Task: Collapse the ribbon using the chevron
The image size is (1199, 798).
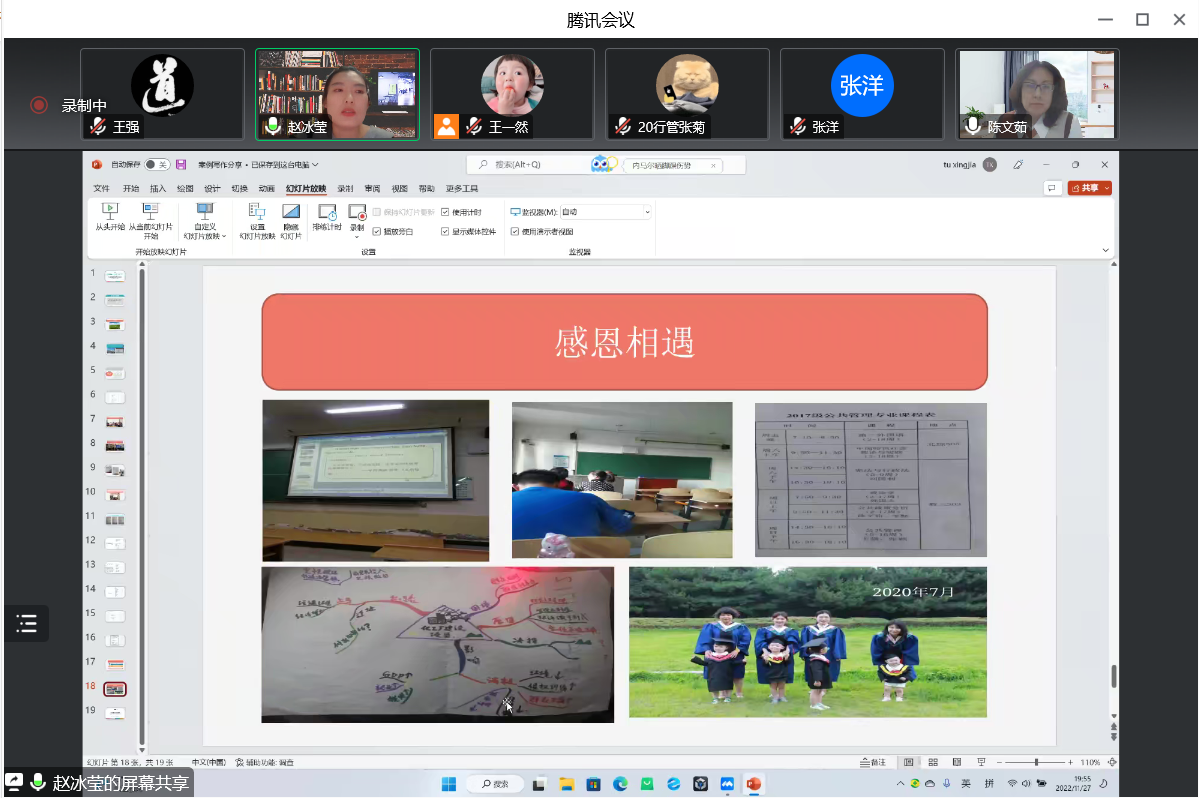Action: (1105, 250)
